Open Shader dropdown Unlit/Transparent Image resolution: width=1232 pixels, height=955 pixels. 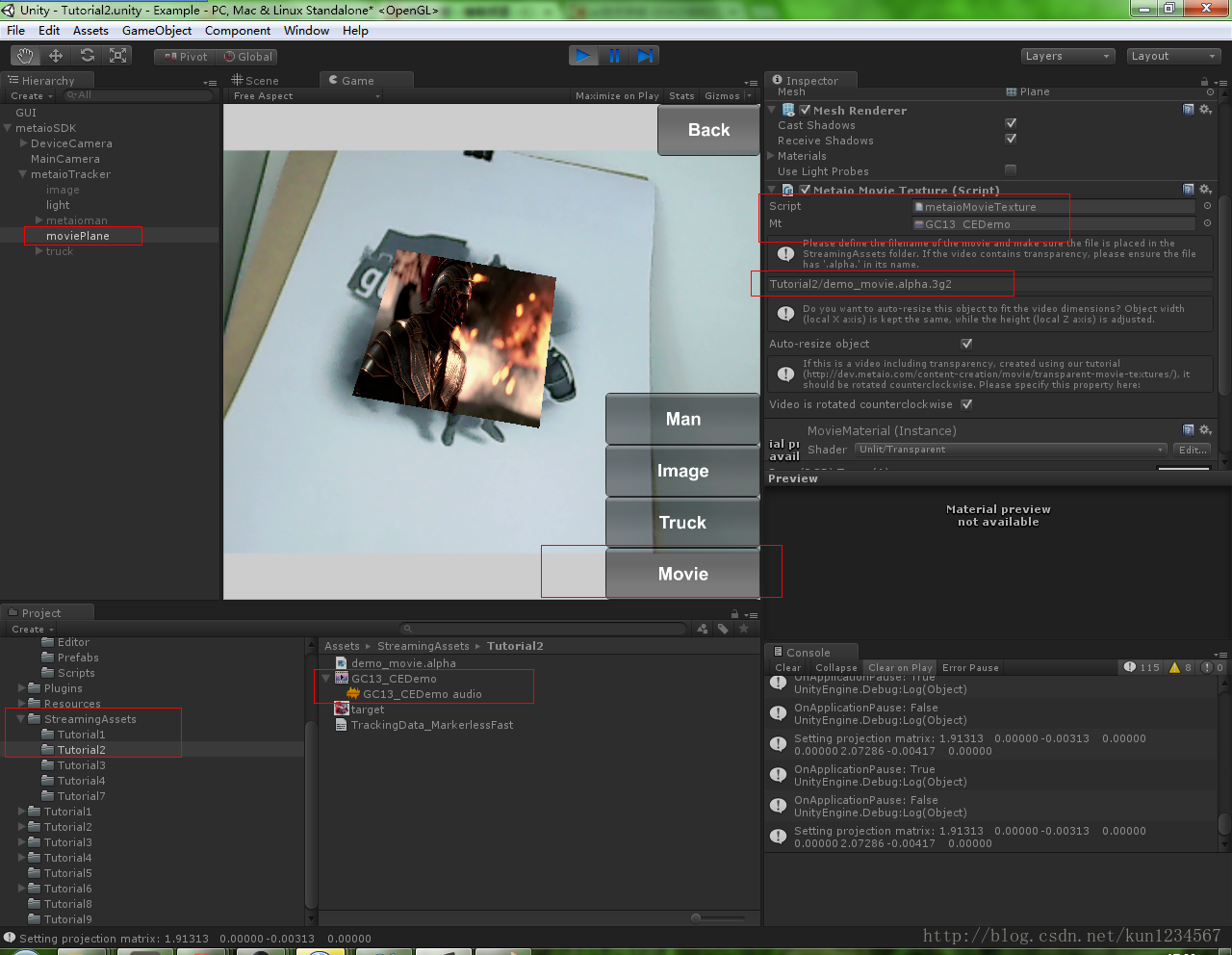click(x=1011, y=450)
